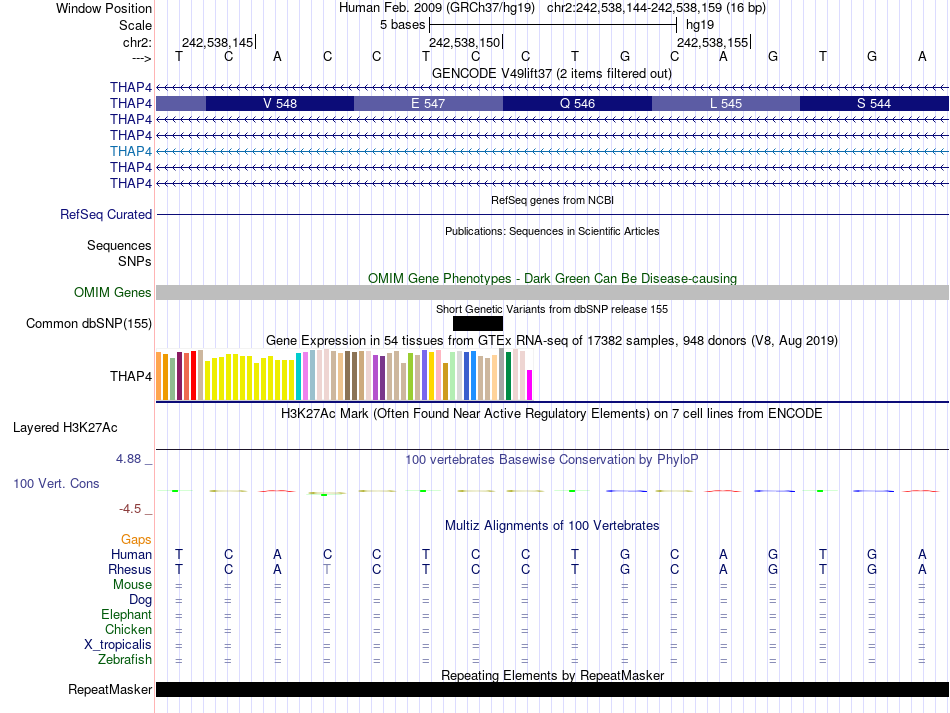Select the E 547 codon block
Screen dimensions: 950x713
[x=428, y=103]
